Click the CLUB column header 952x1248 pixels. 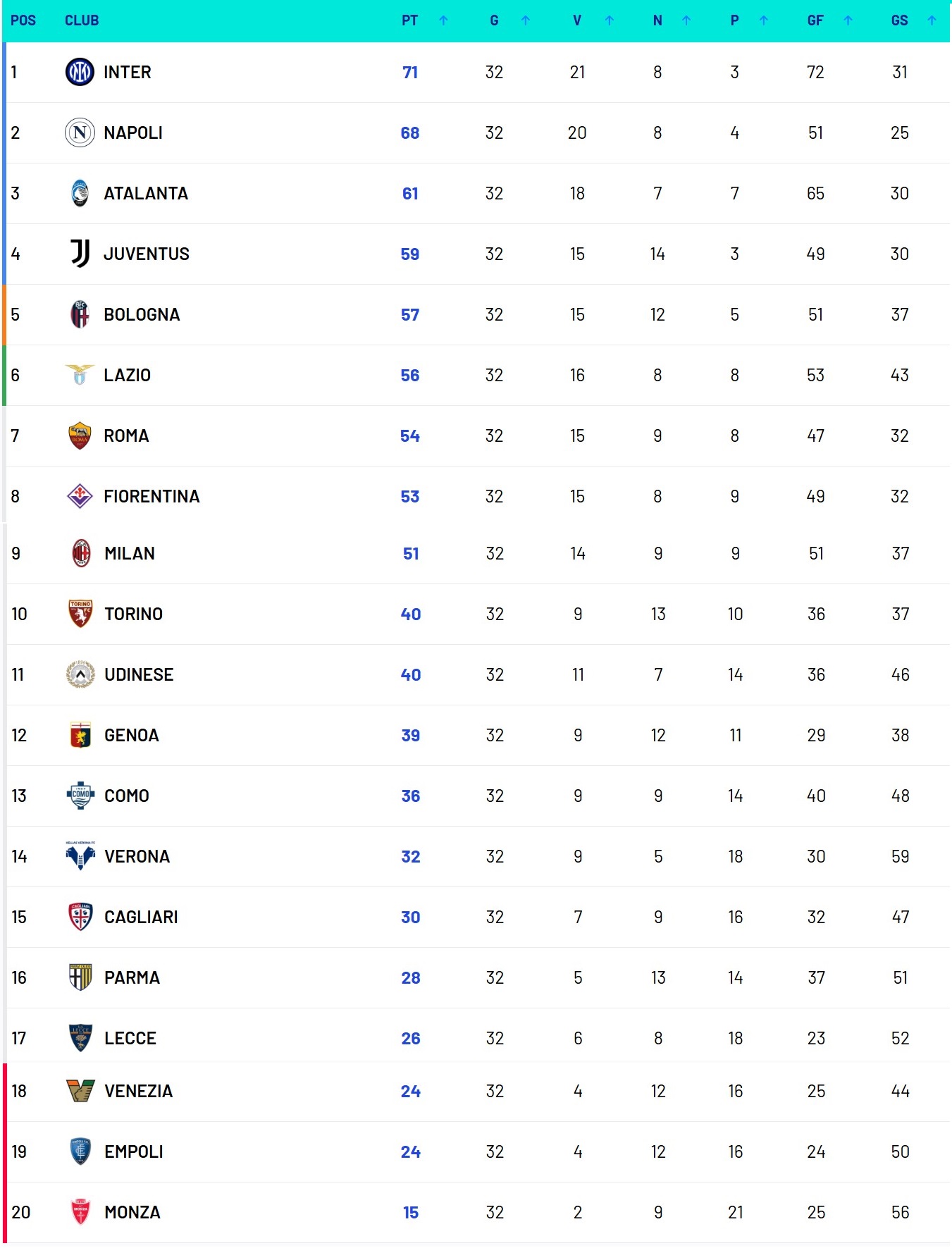coord(82,20)
